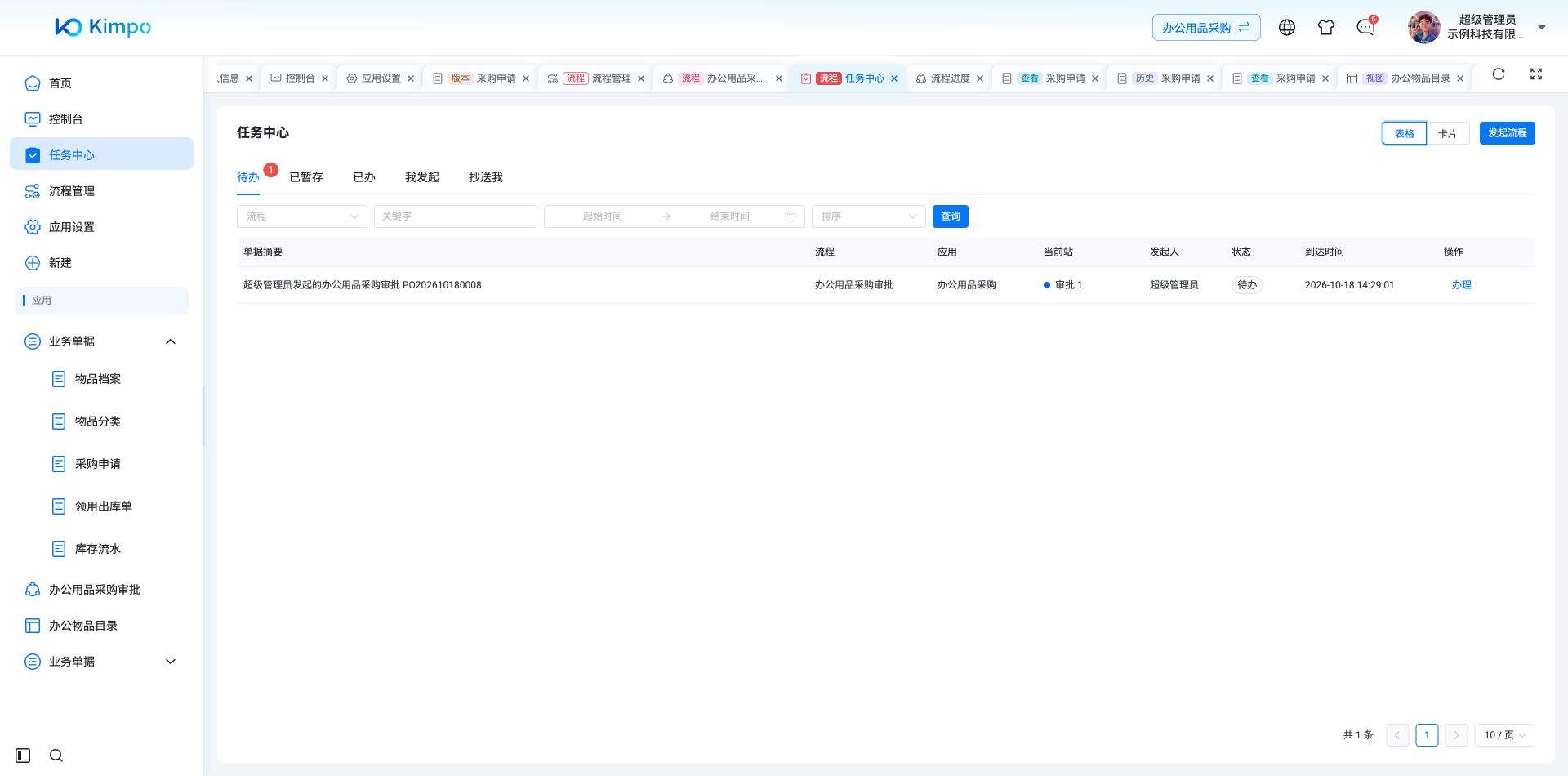1568x776 pixels.
Task: Toggle the fullscreen icon
Action: click(x=1536, y=74)
